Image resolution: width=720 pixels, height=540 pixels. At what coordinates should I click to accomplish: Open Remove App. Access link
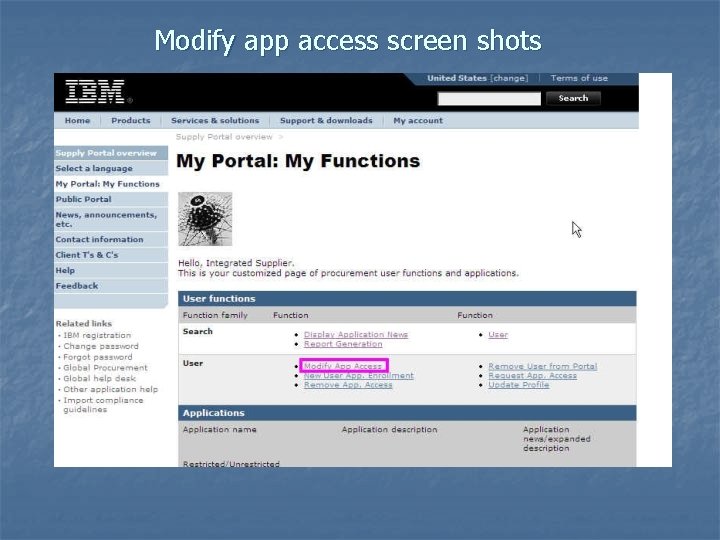tap(348, 385)
